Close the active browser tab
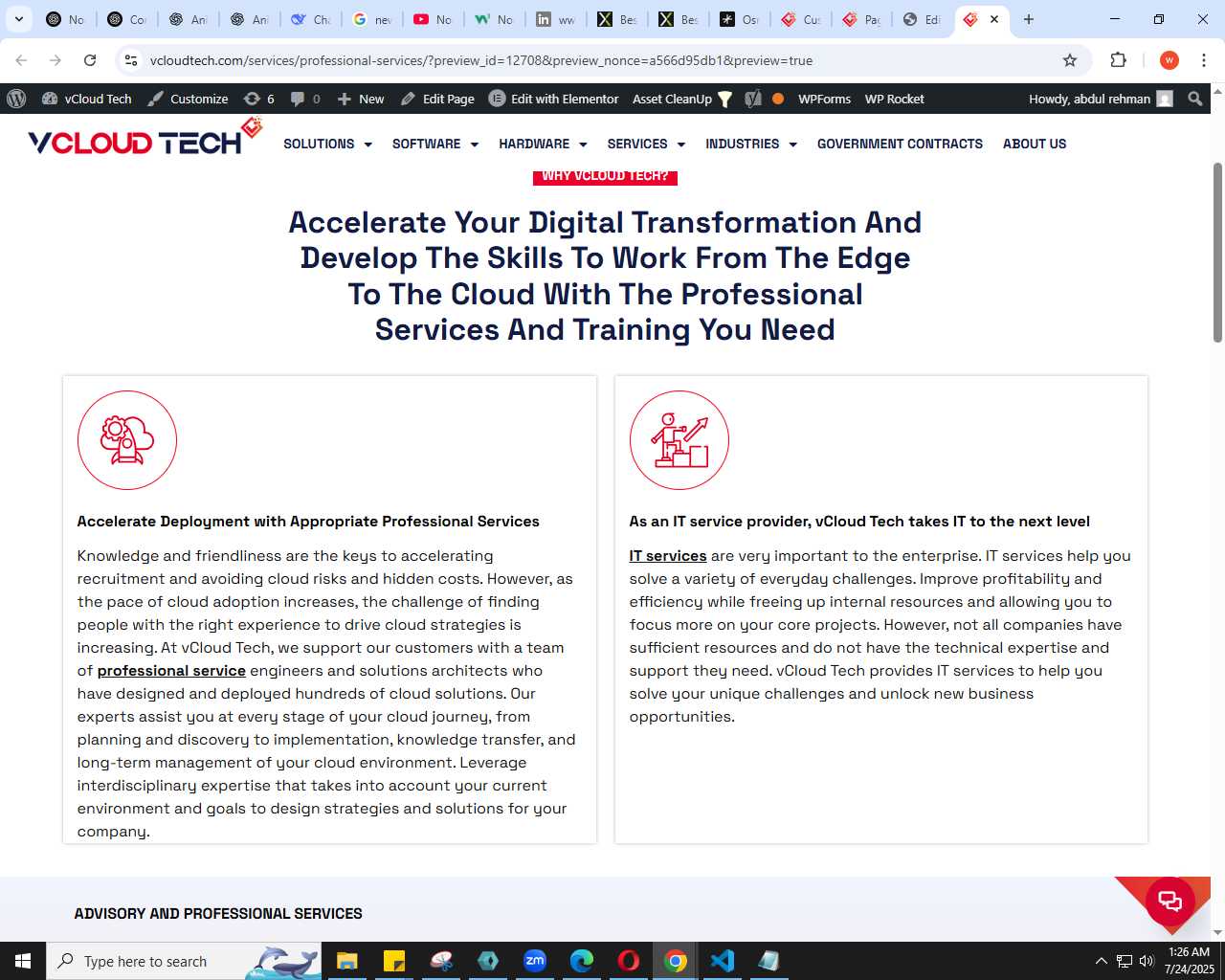 [994, 19]
